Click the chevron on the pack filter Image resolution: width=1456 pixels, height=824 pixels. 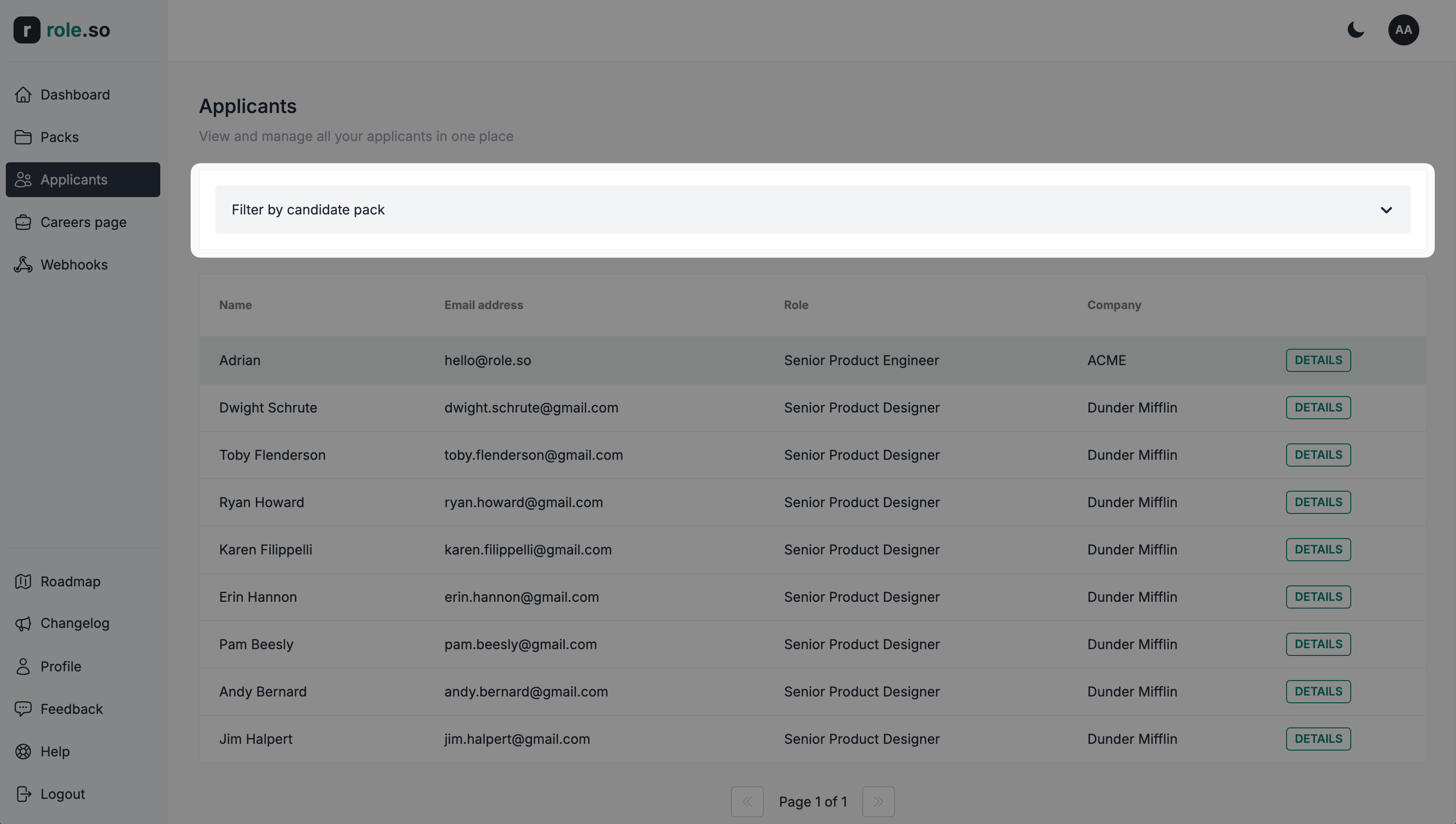pyautogui.click(x=1386, y=210)
